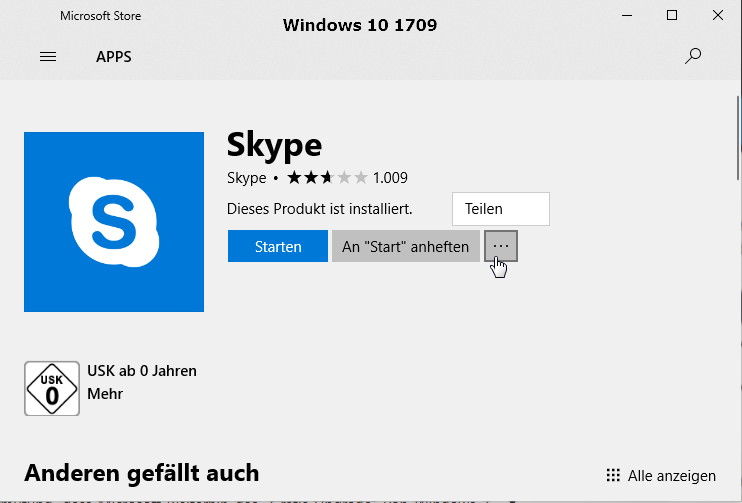Open the Mehr link under USK rating
742x503 pixels.
point(105,394)
